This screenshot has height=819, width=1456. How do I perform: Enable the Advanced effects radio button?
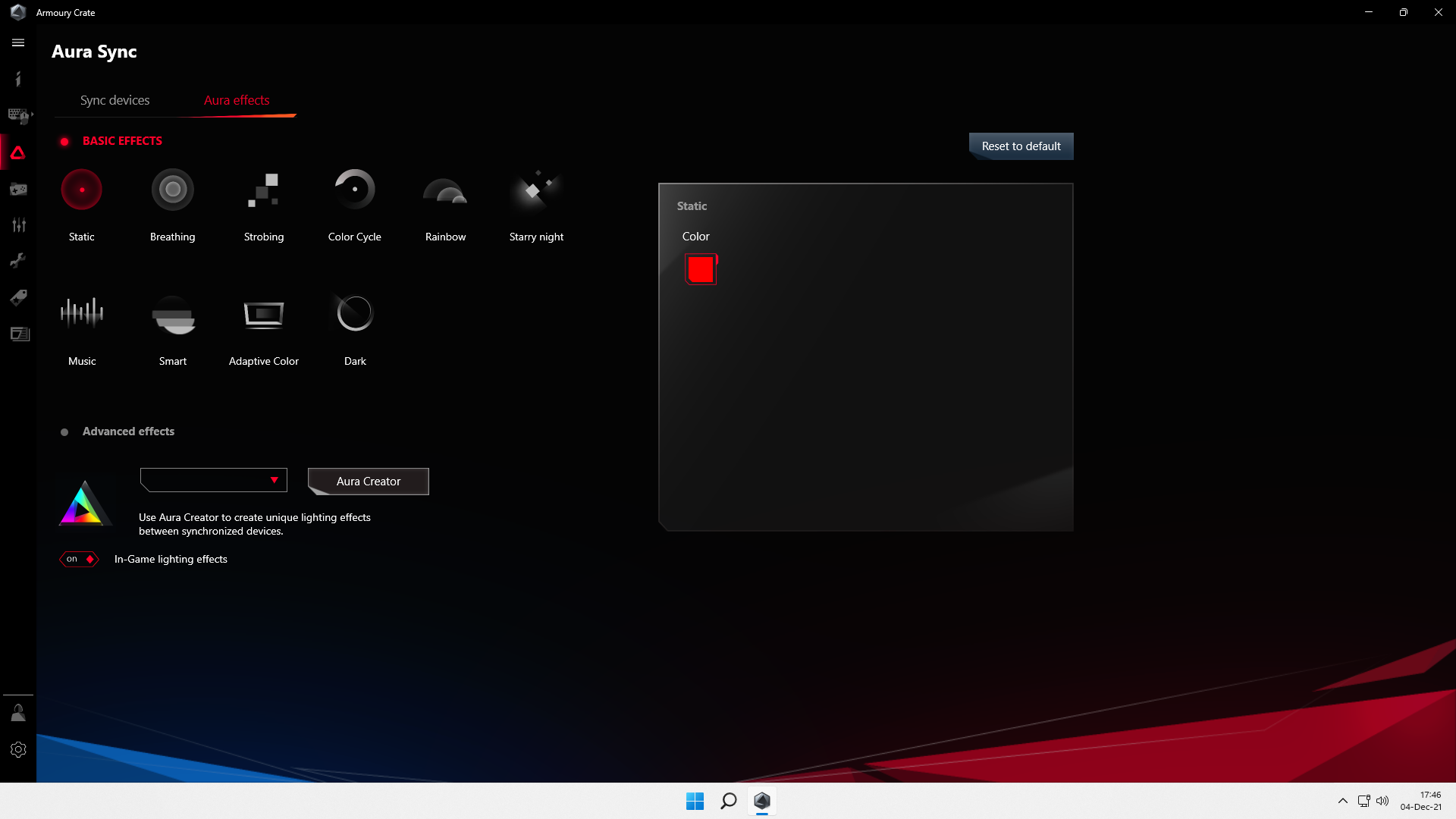[x=64, y=432]
